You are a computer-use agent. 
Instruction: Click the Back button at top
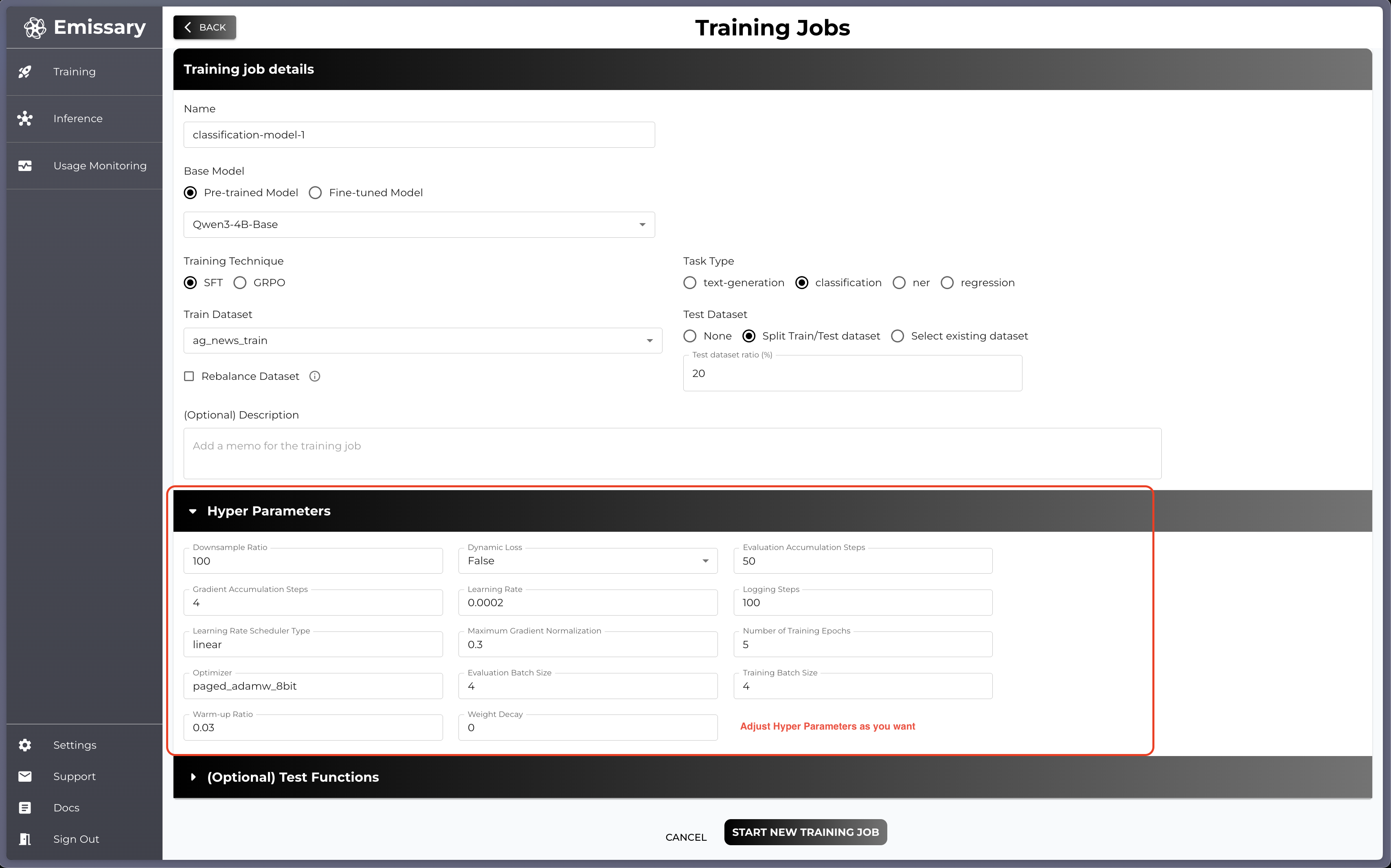[205, 28]
